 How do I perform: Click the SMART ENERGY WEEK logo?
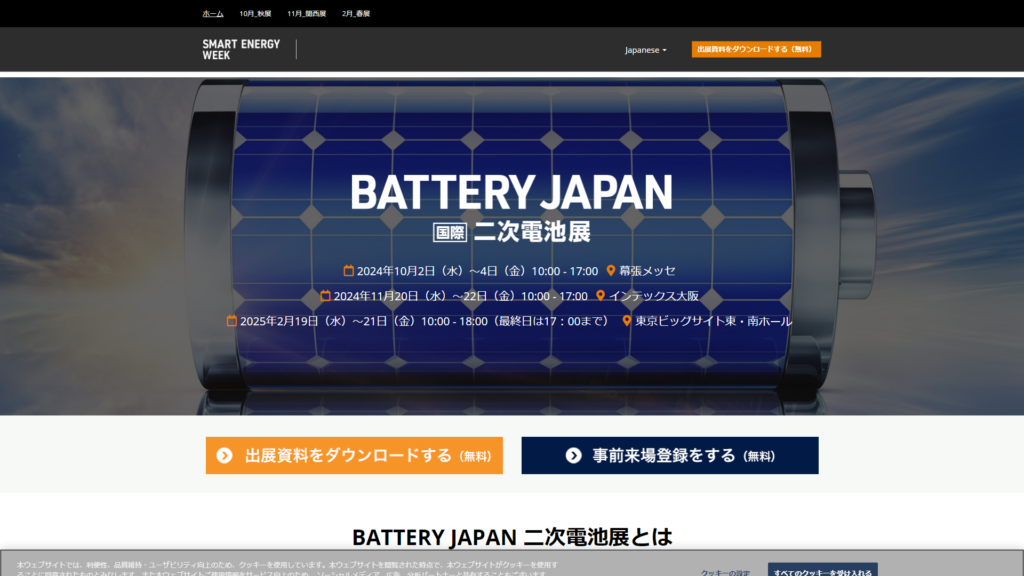point(241,50)
